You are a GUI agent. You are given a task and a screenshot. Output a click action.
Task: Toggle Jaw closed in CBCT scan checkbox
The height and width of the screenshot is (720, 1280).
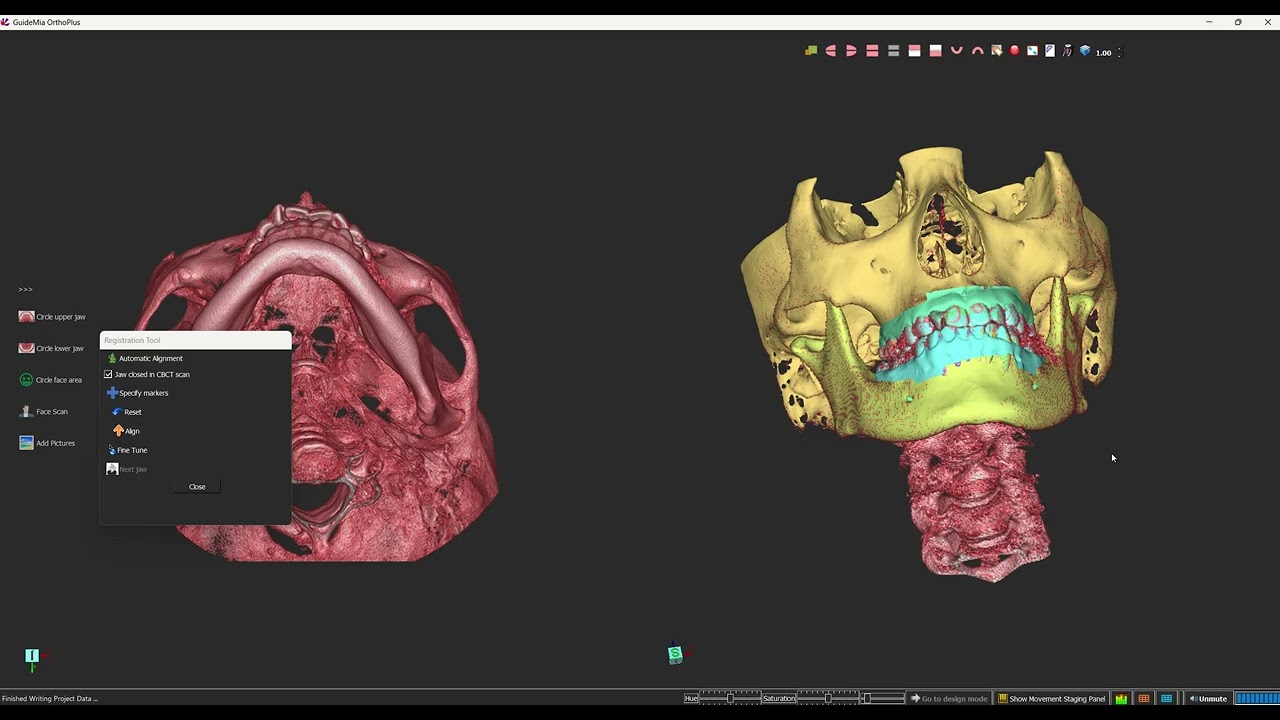coord(108,374)
